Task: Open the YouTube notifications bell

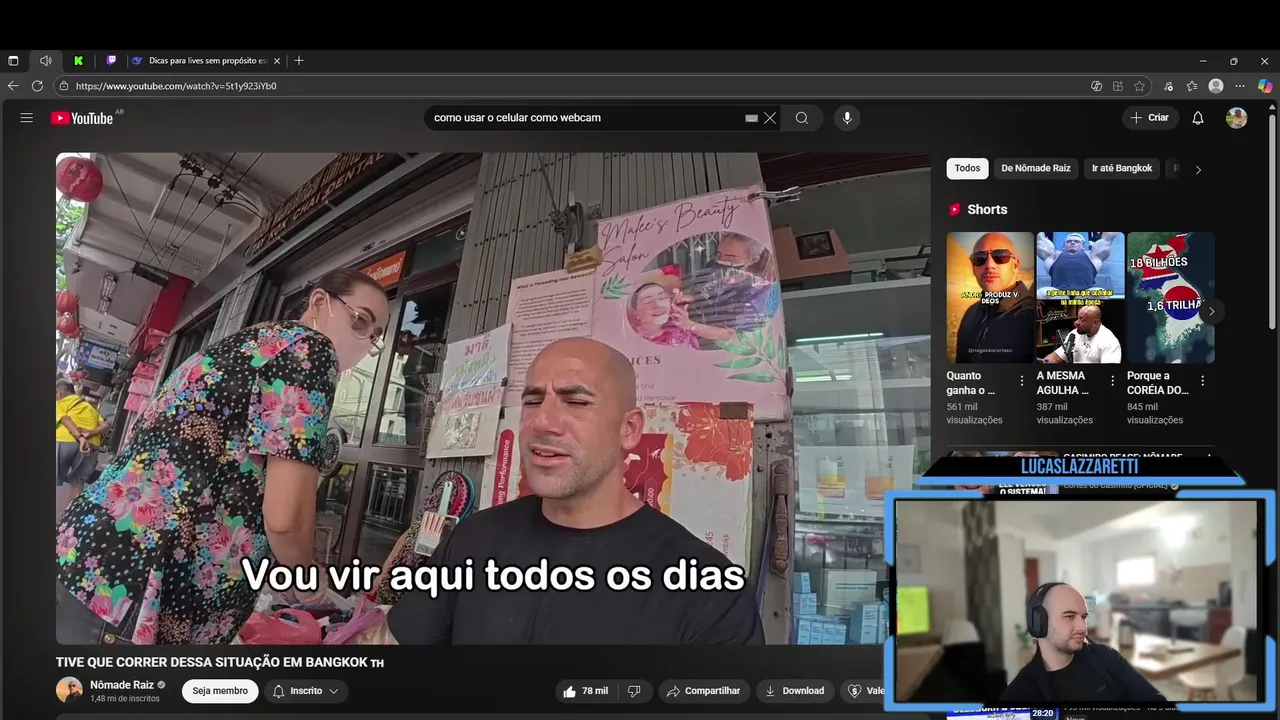Action: [x=1198, y=118]
